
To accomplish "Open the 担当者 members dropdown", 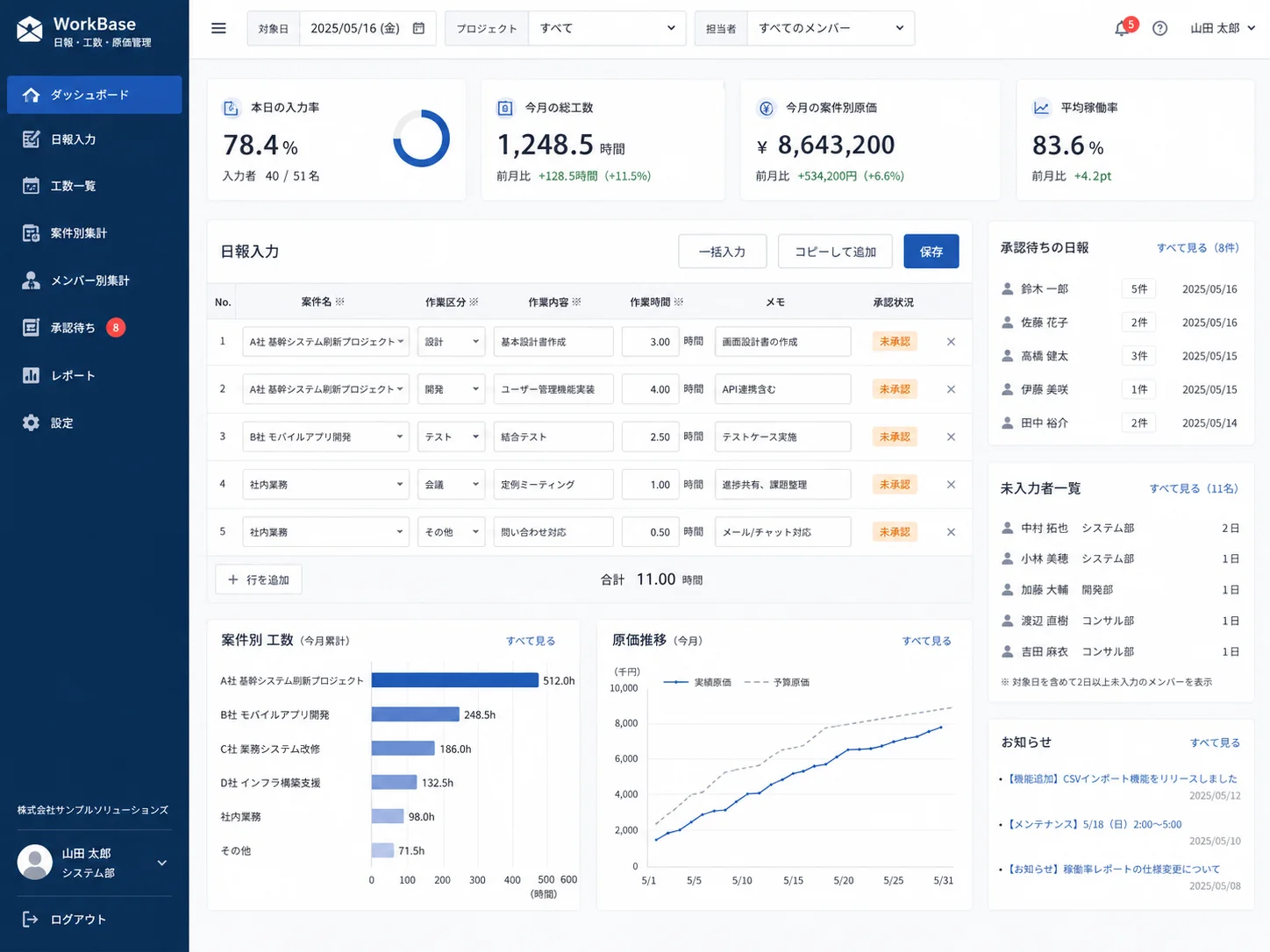I will click(x=831, y=28).
